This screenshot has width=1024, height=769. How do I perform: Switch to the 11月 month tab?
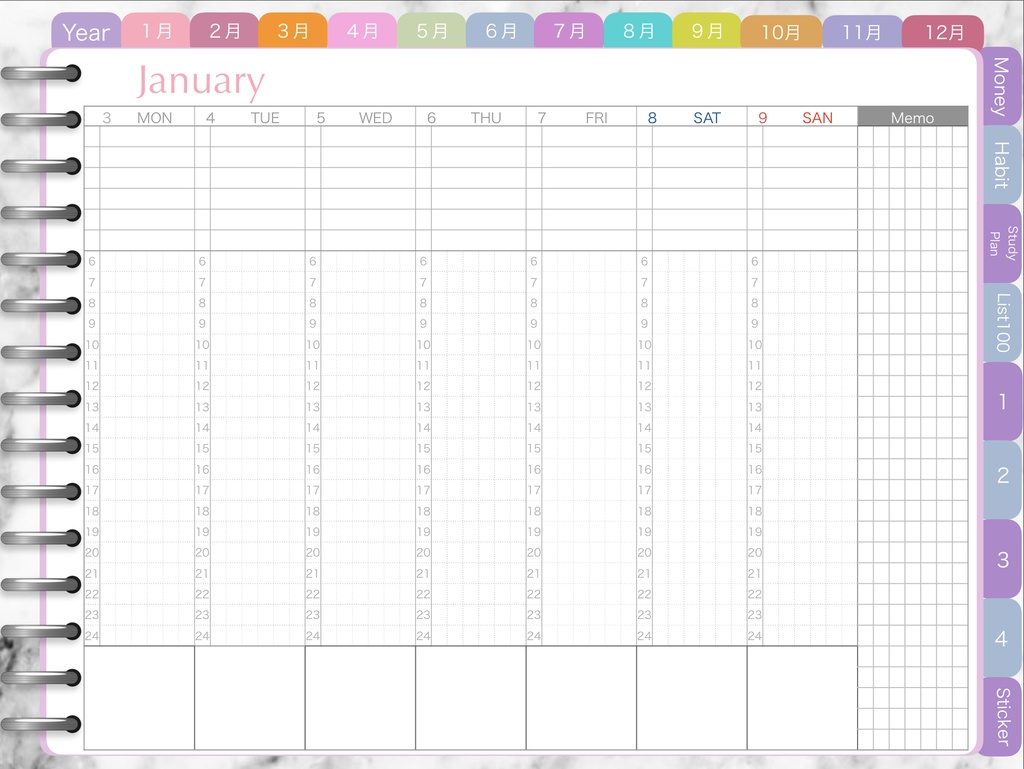(862, 31)
